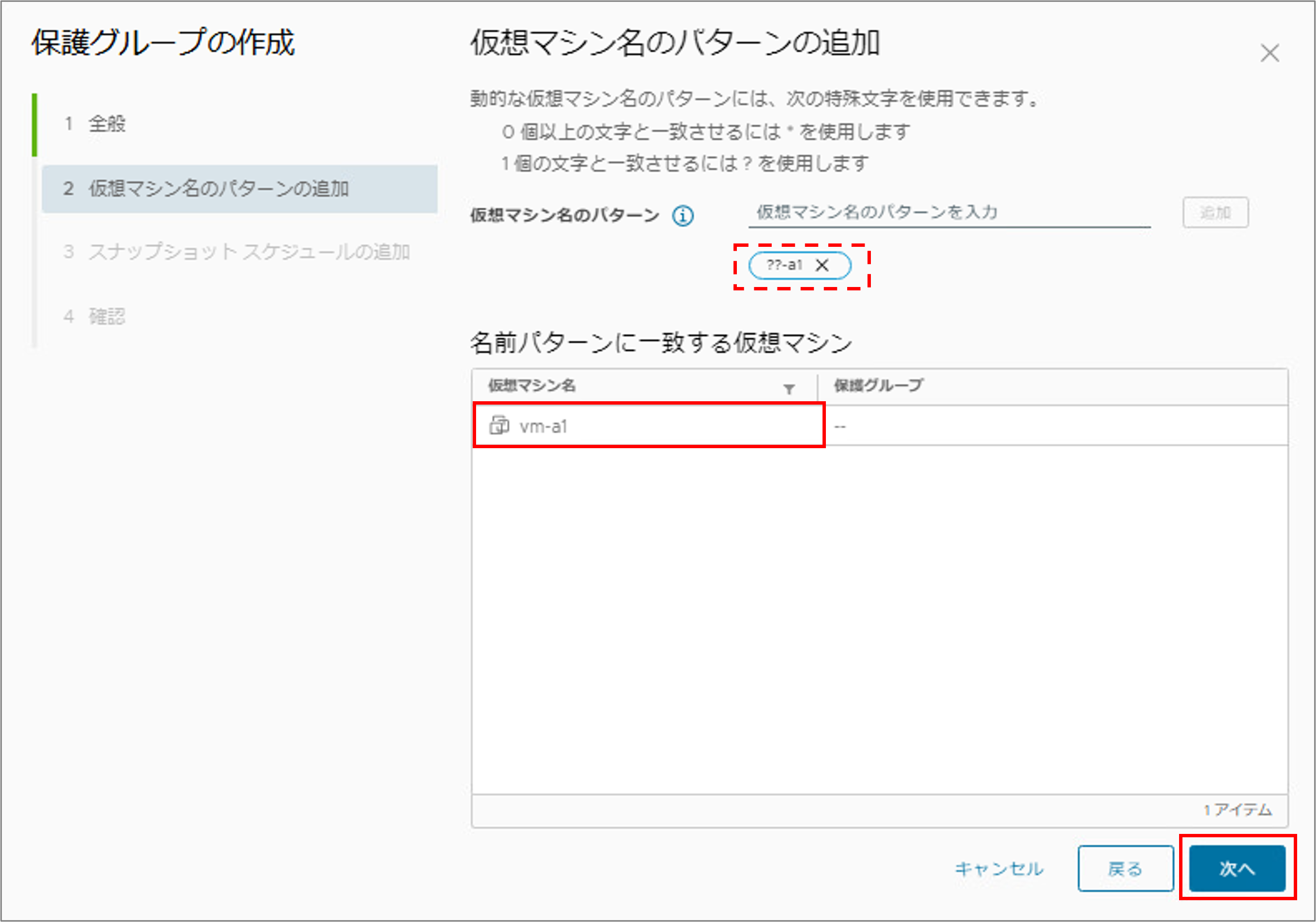Click the 追加 button
This screenshot has width=1316, height=922.
click(x=1215, y=213)
